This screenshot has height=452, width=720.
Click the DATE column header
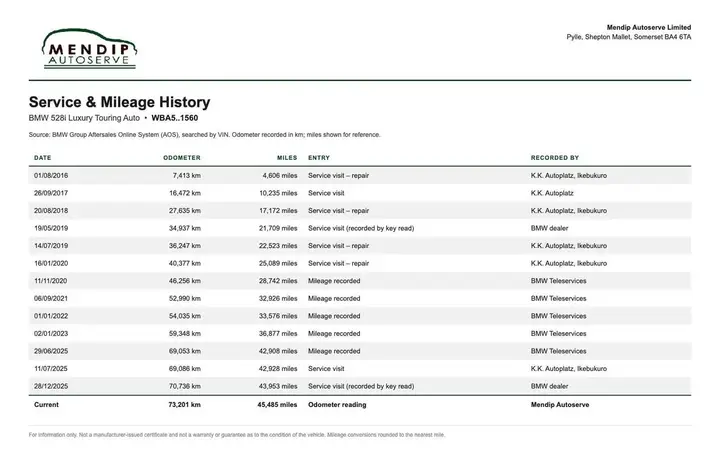tap(43, 158)
